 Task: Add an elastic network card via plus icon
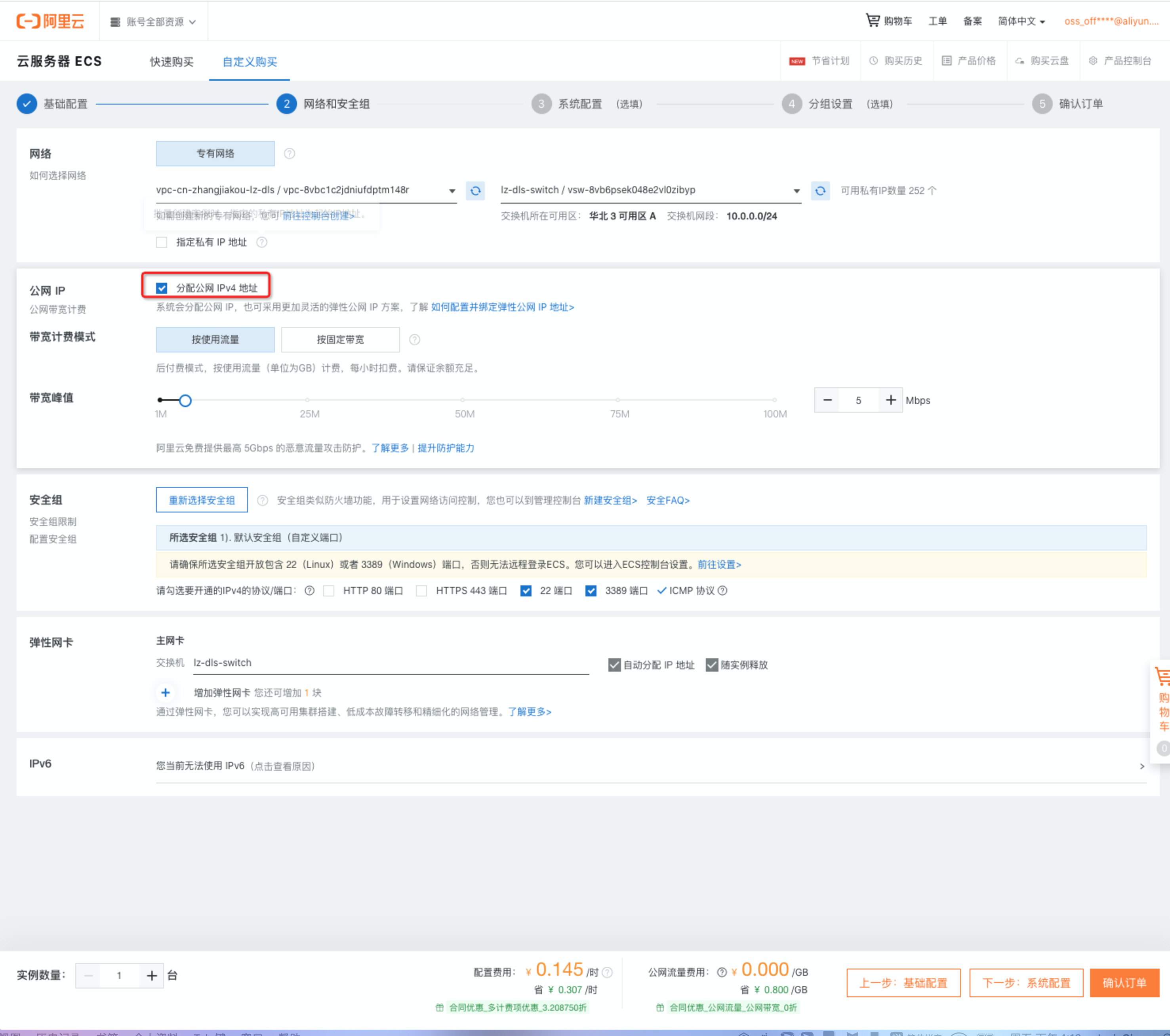[x=166, y=692]
